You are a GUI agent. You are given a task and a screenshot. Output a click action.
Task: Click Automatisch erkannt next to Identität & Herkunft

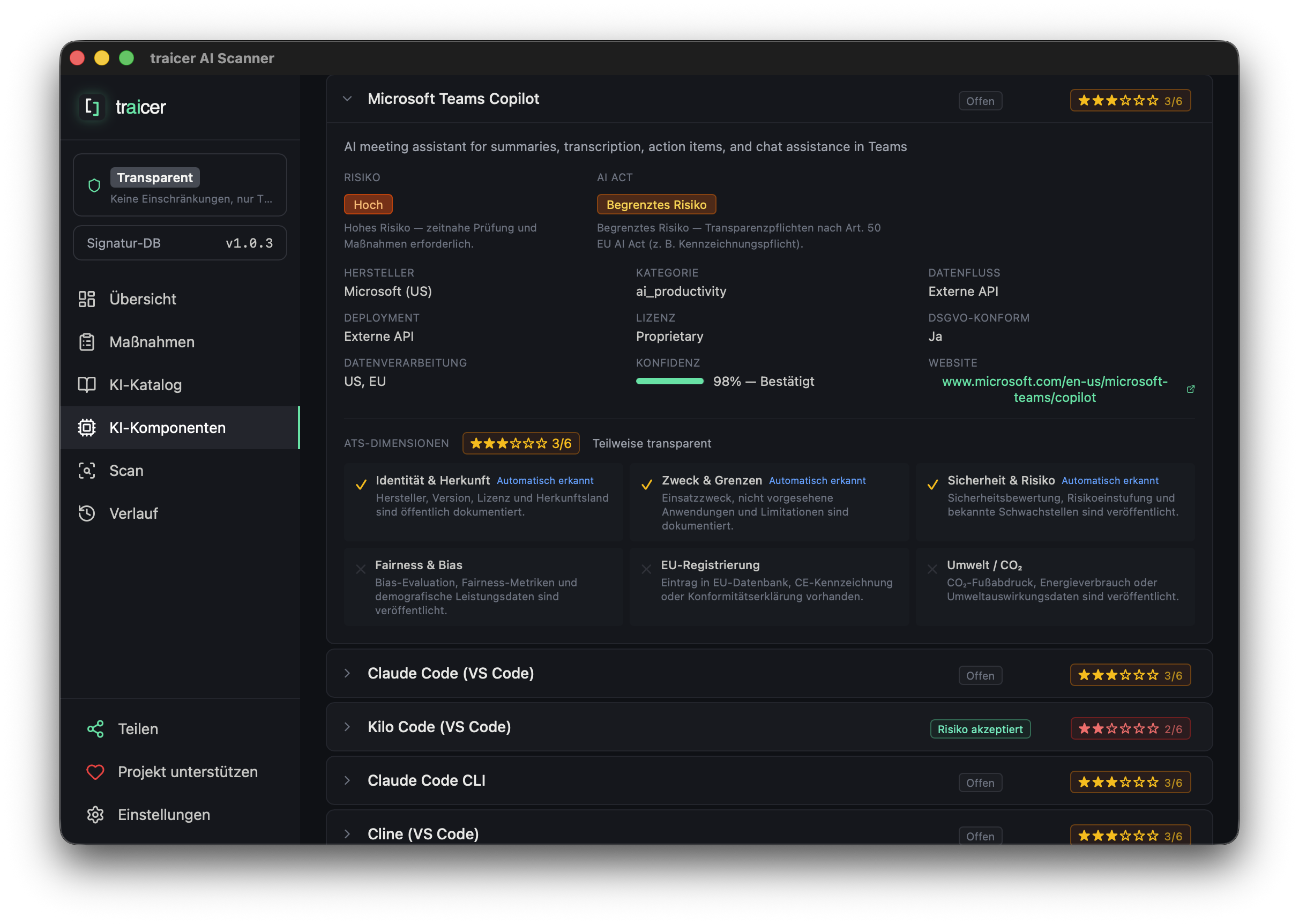point(545,481)
